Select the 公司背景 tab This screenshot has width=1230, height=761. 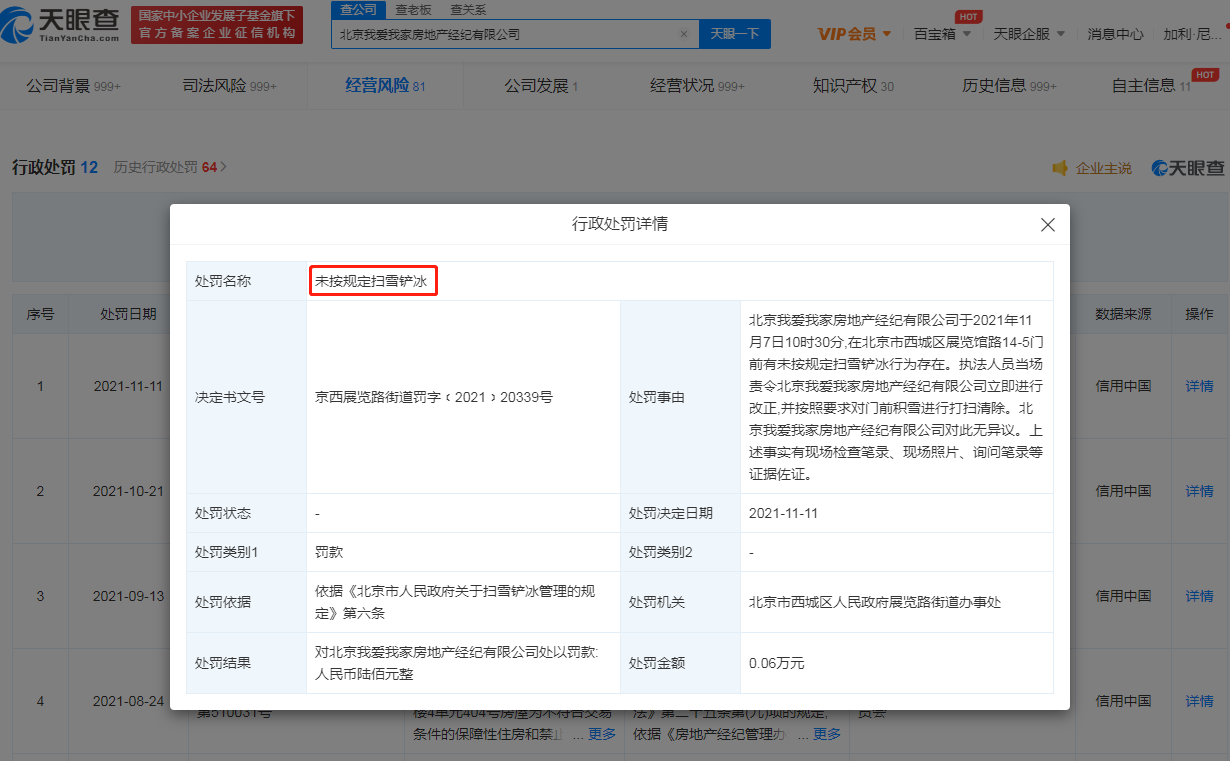click(x=73, y=86)
